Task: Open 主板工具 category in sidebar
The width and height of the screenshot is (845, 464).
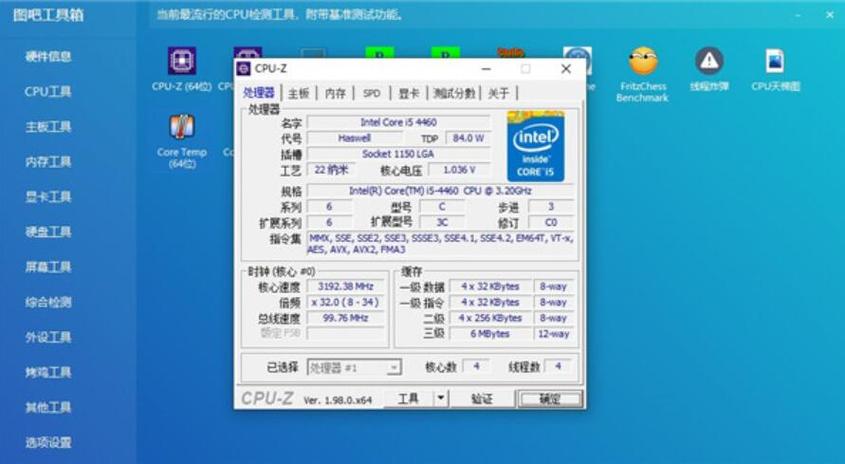Action: 48,127
